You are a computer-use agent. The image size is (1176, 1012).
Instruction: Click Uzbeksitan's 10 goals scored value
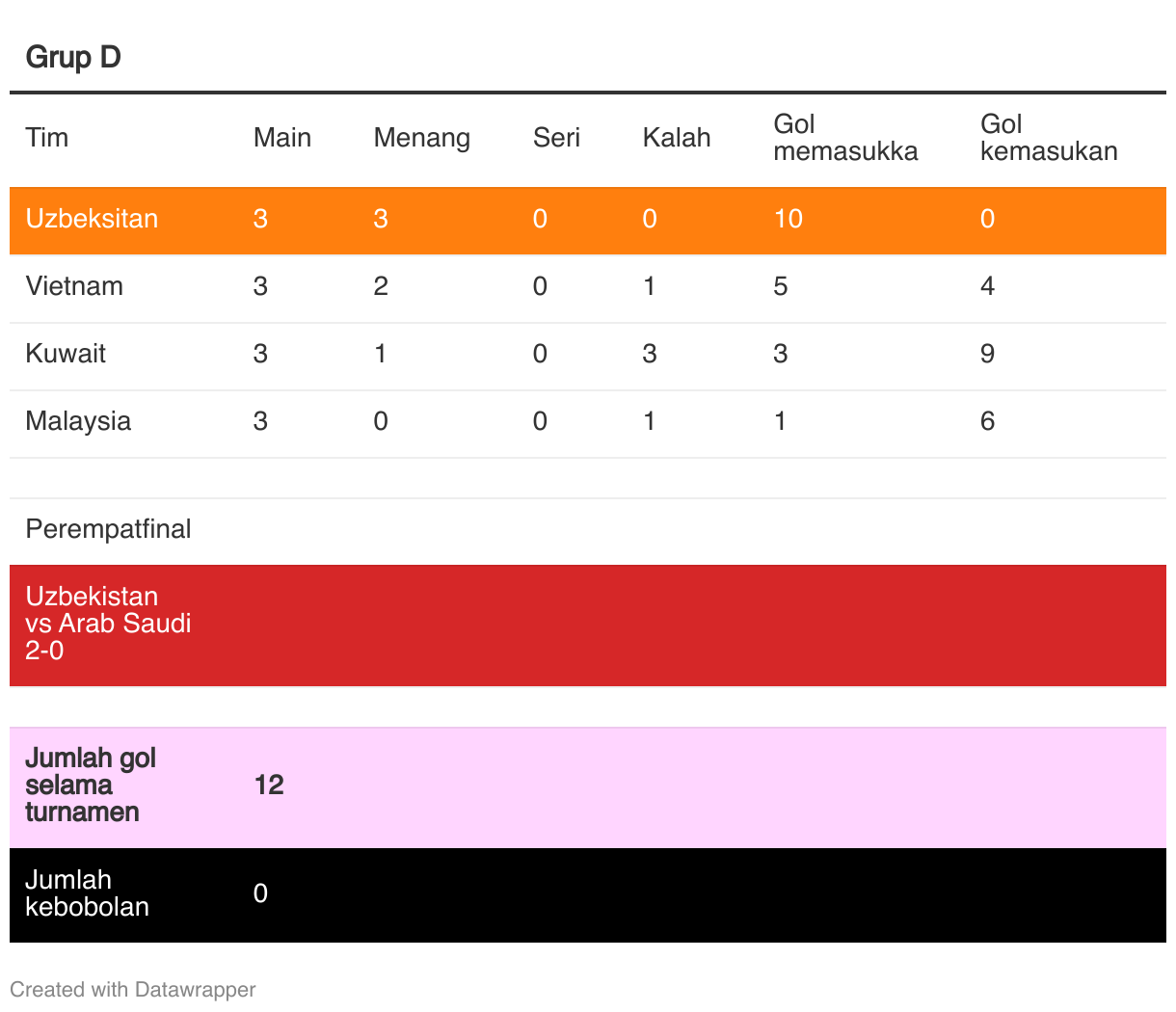pos(788,219)
